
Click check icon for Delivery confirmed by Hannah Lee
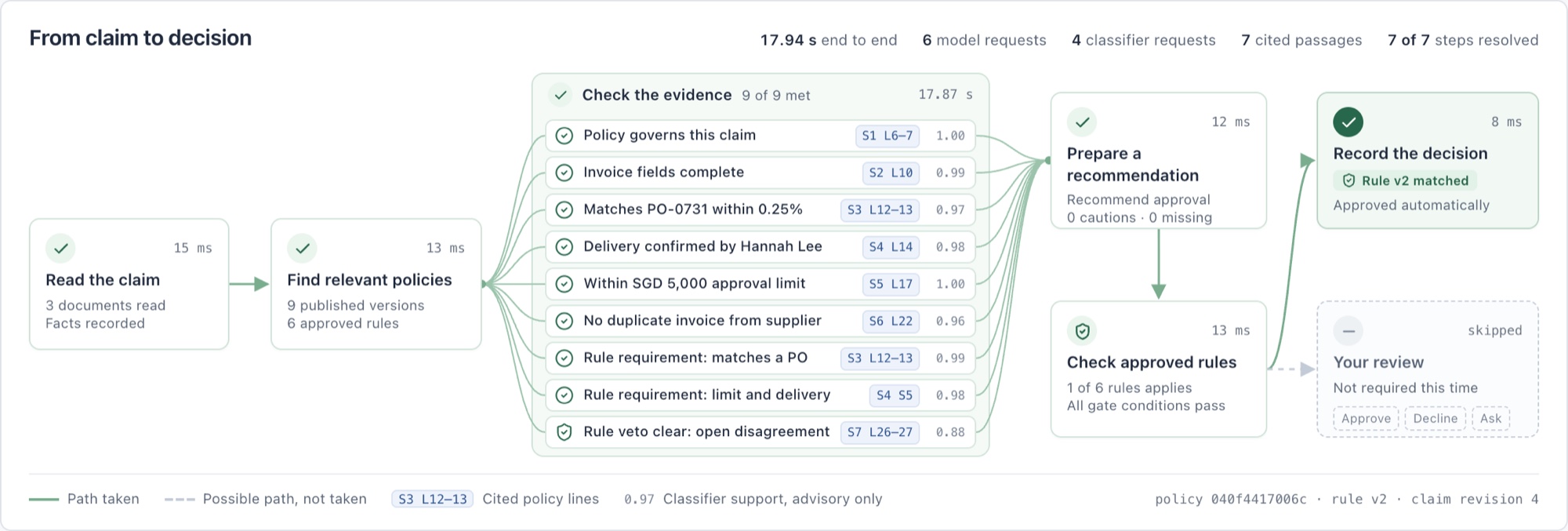(564, 247)
